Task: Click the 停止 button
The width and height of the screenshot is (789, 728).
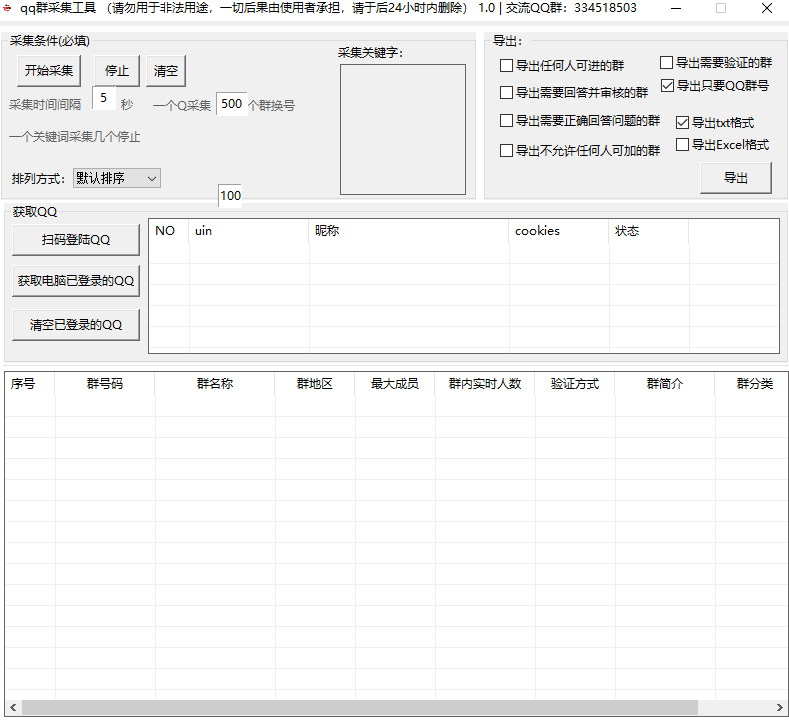Action: pos(117,70)
